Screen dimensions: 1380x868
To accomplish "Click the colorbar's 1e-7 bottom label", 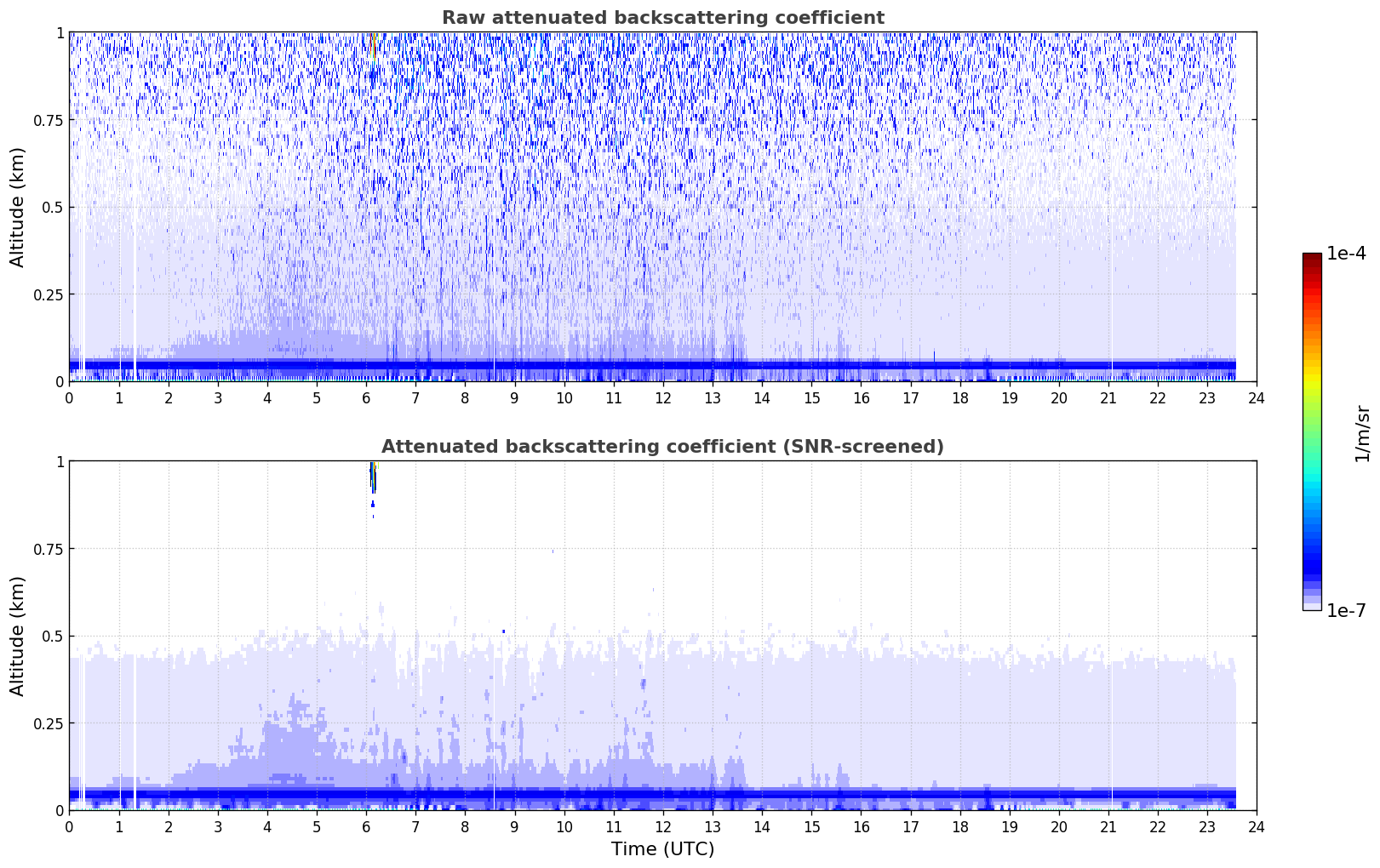I will [1346, 610].
